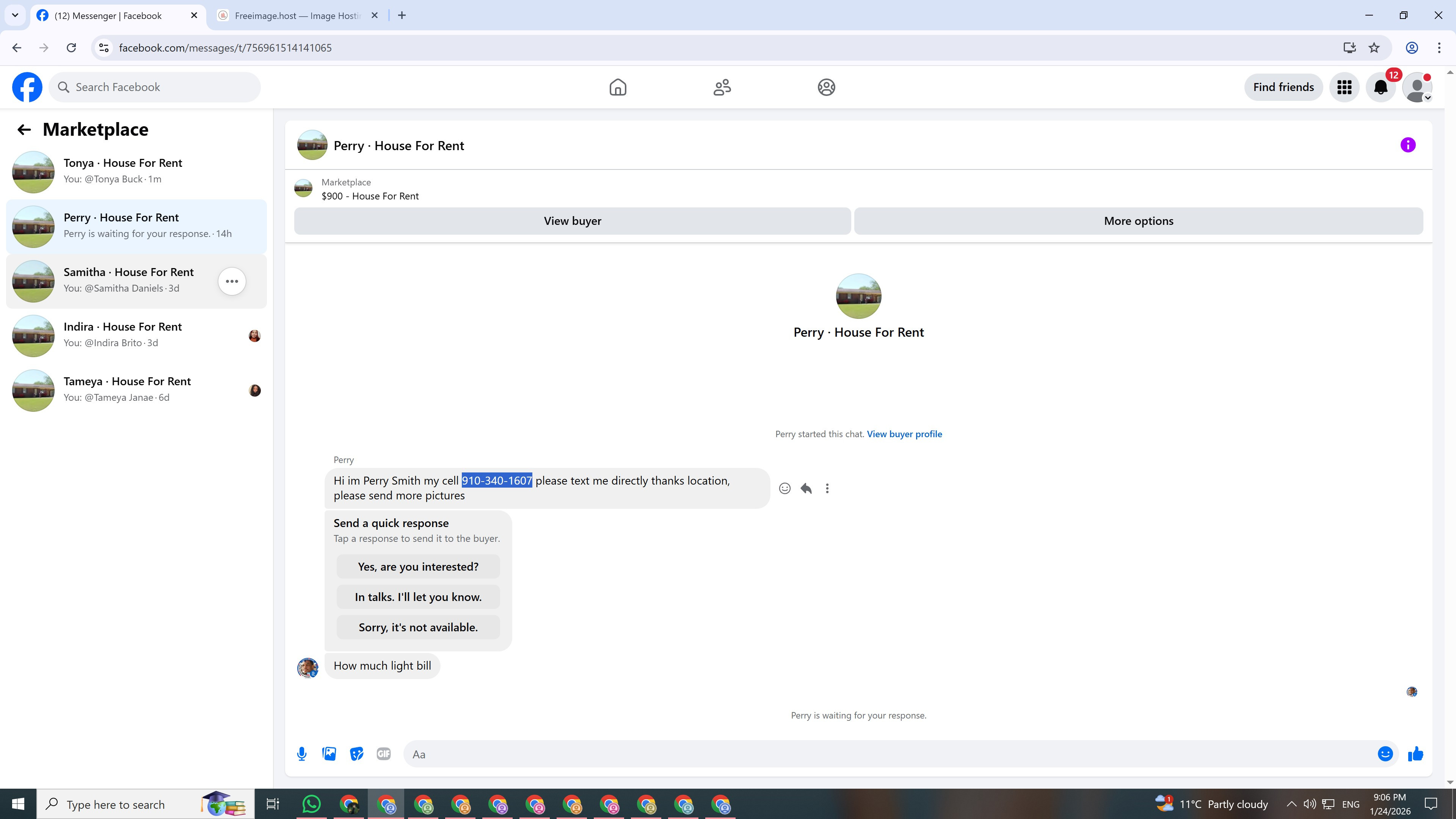This screenshot has height=819, width=1456.
Task: Open options menu for Samitha conversation
Action: (x=232, y=281)
